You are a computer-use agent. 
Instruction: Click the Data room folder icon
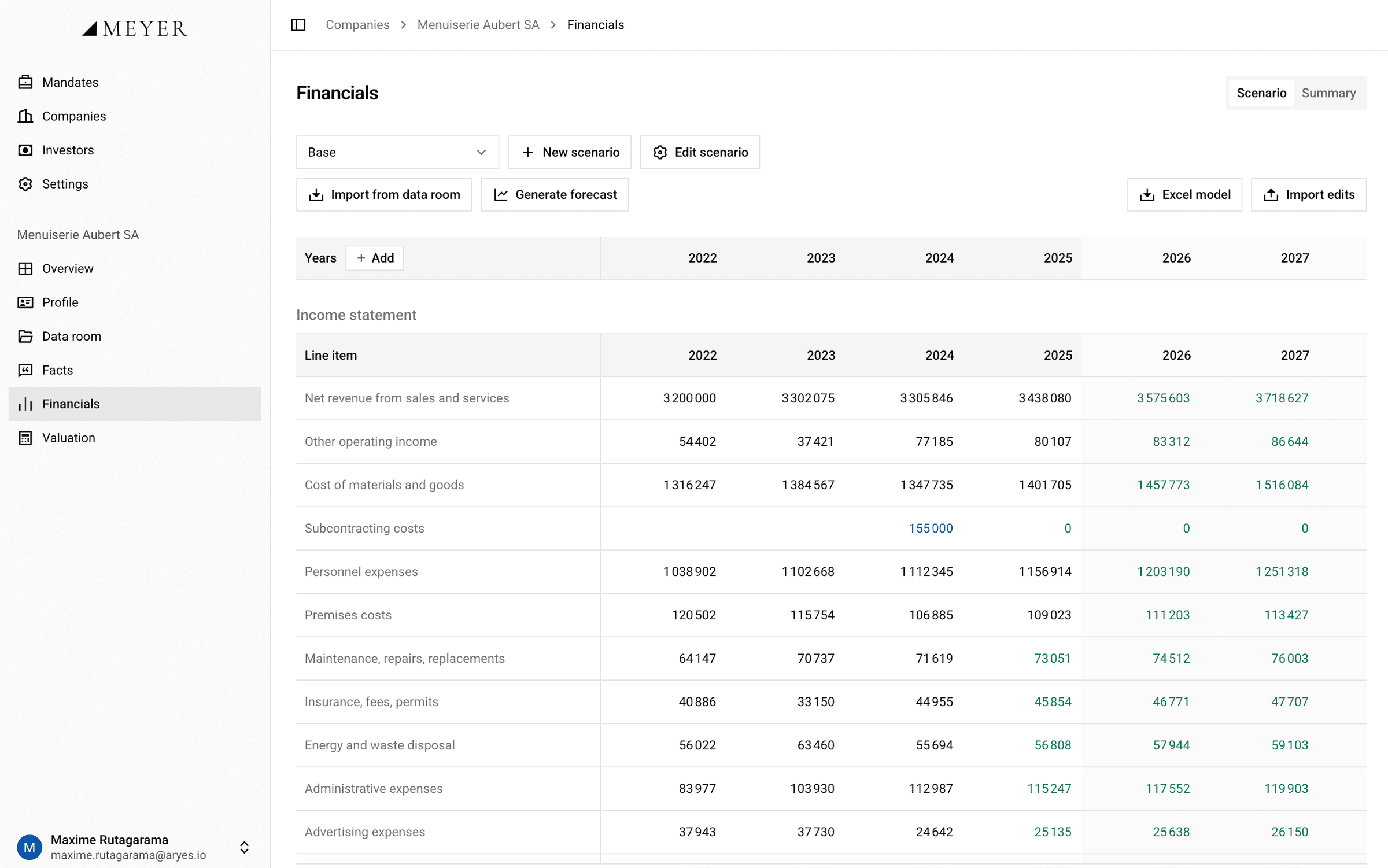(x=25, y=337)
